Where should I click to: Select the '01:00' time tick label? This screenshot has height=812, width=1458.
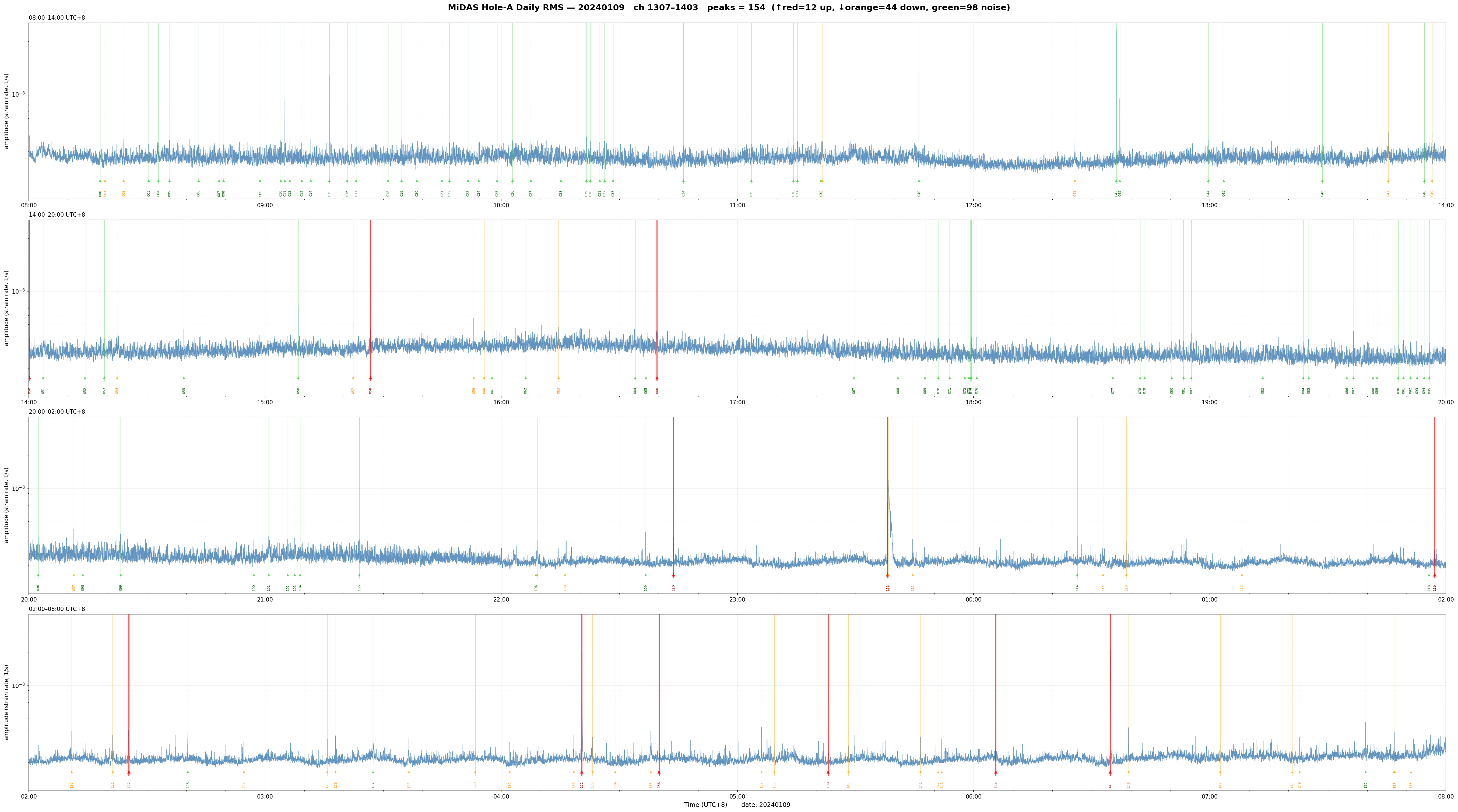(1210, 599)
